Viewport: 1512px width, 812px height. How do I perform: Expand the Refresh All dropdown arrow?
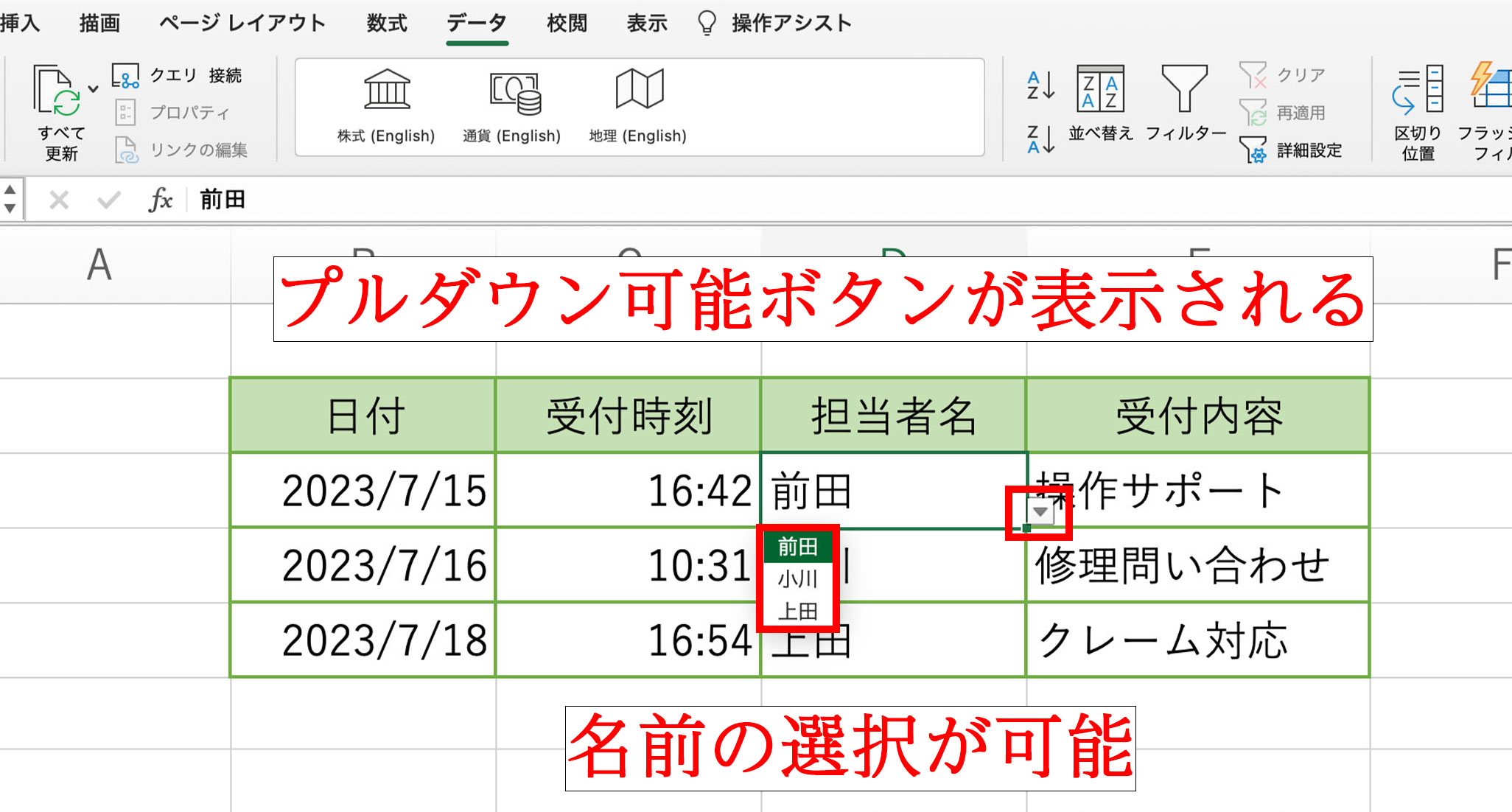click(x=93, y=89)
